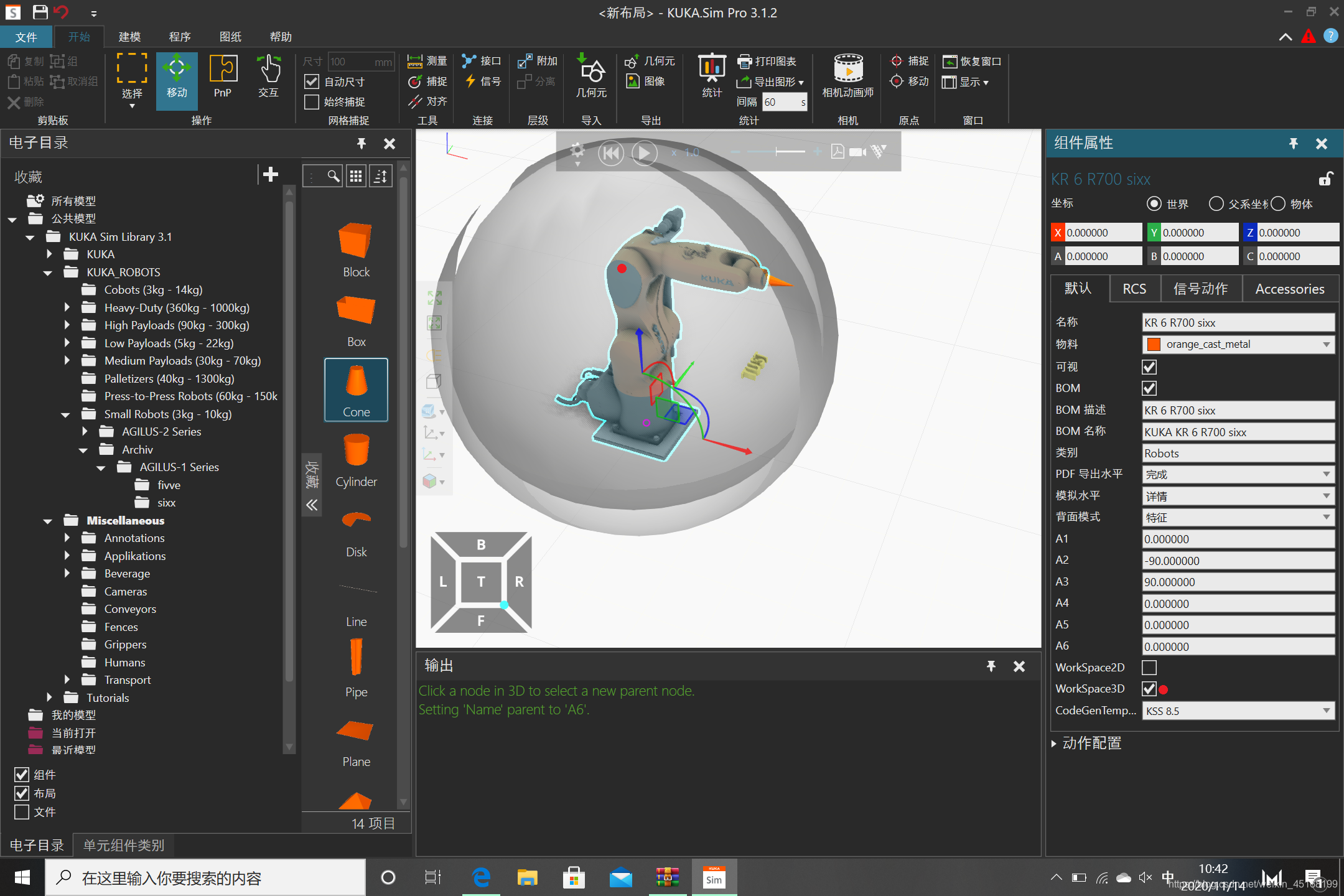The width and height of the screenshot is (1344, 896).
Task: Add a new collection with plus icon
Action: [271, 175]
